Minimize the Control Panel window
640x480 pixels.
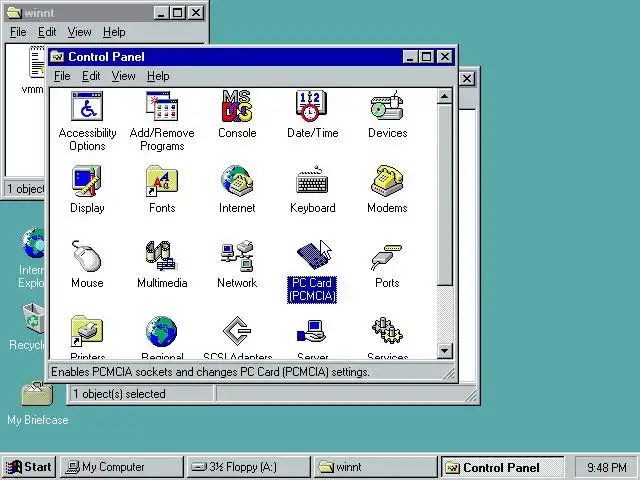(x=409, y=57)
